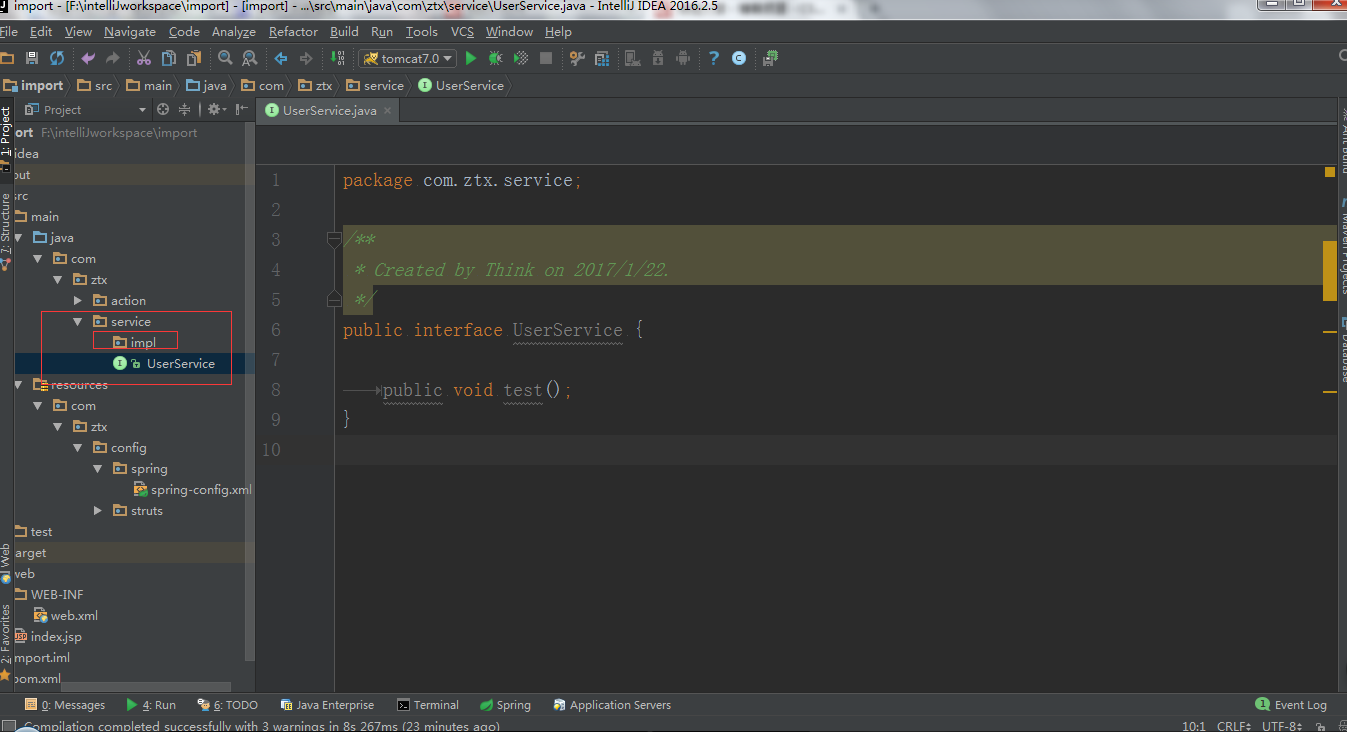Start debugging with the bug icon
Image resolution: width=1347 pixels, height=732 pixels.
tap(495, 58)
